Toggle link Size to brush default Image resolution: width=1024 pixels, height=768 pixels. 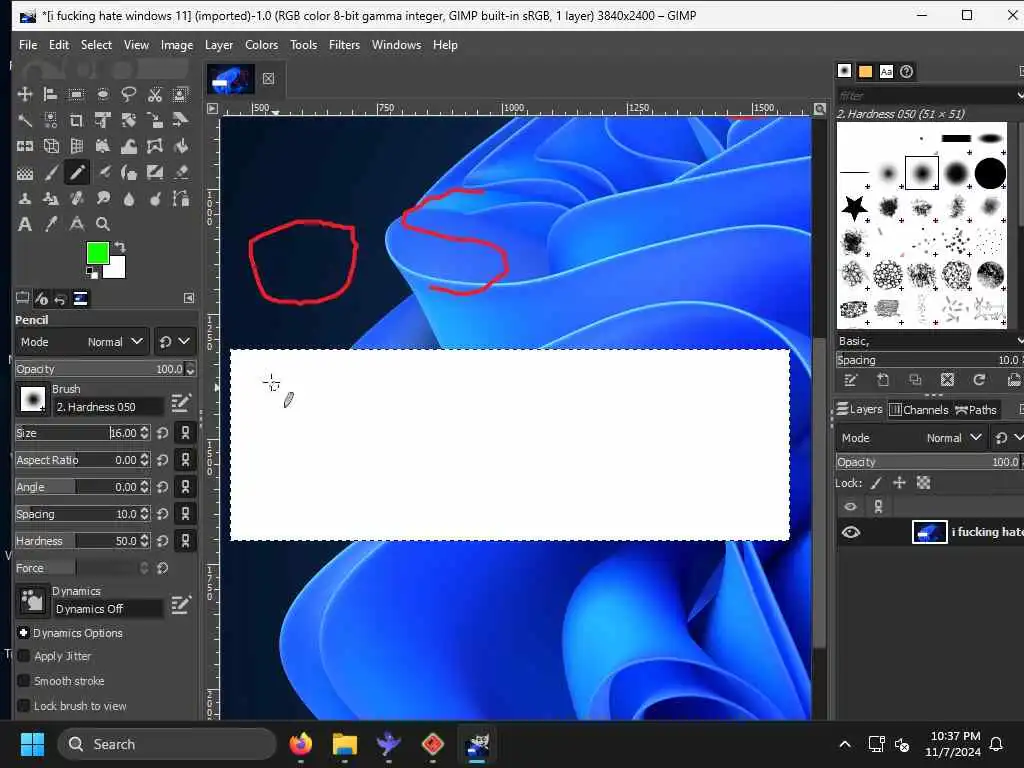tap(185, 432)
